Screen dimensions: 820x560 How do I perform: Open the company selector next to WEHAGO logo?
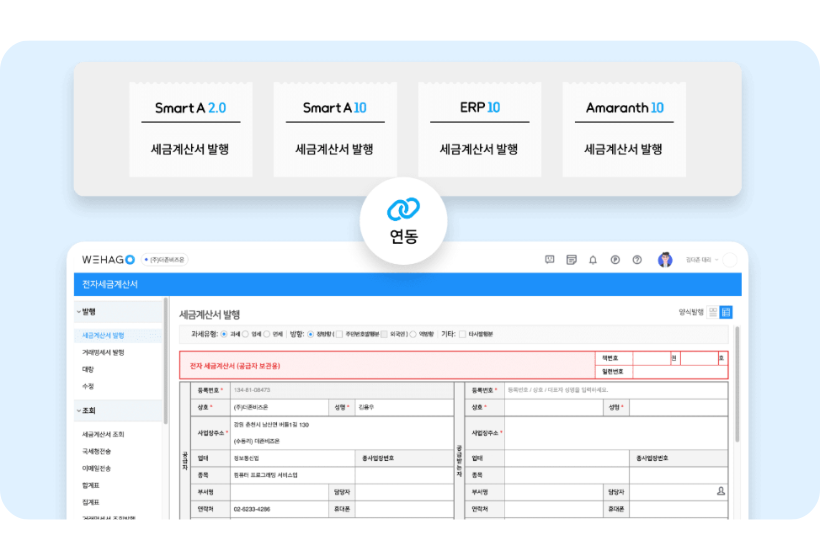pyautogui.click(x=164, y=260)
